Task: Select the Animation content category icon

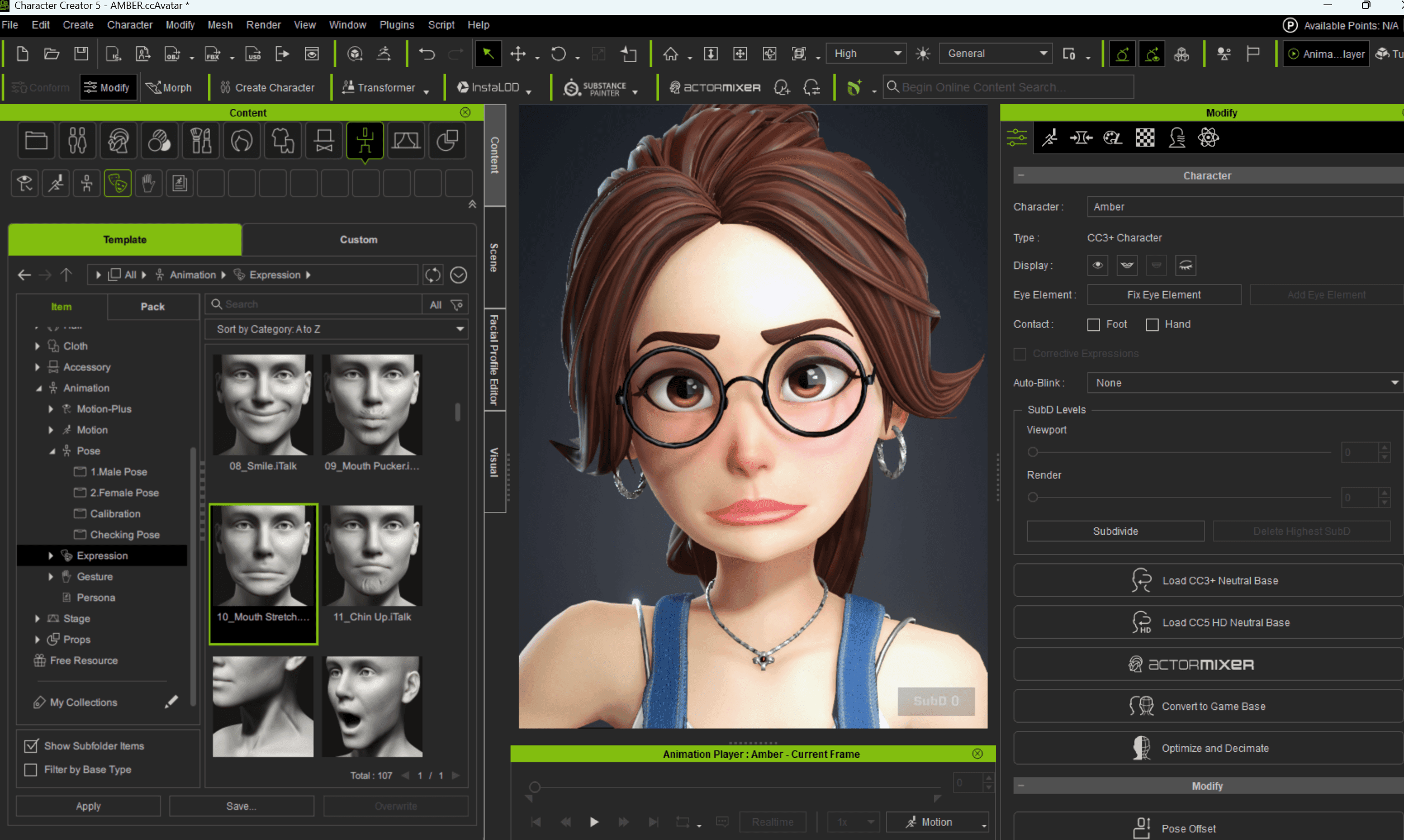Action: [x=365, y=140]
